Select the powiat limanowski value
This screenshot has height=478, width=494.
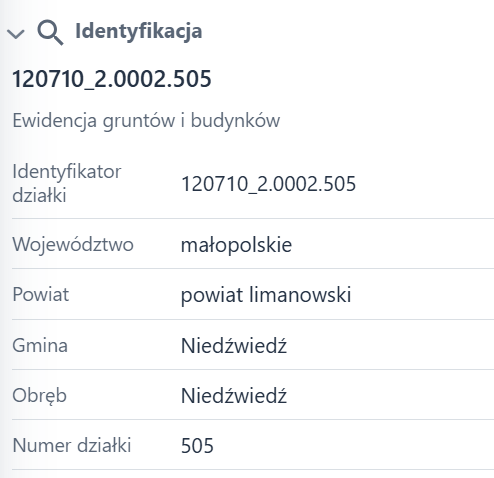(x=266, y=295)
